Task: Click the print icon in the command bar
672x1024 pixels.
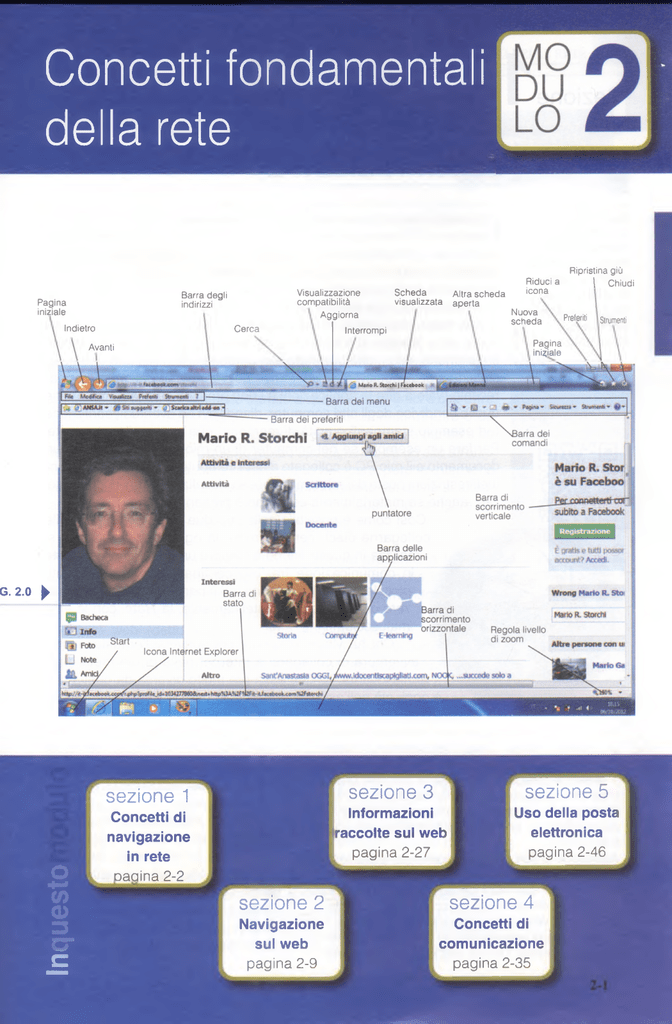Action: click(505, 407)
